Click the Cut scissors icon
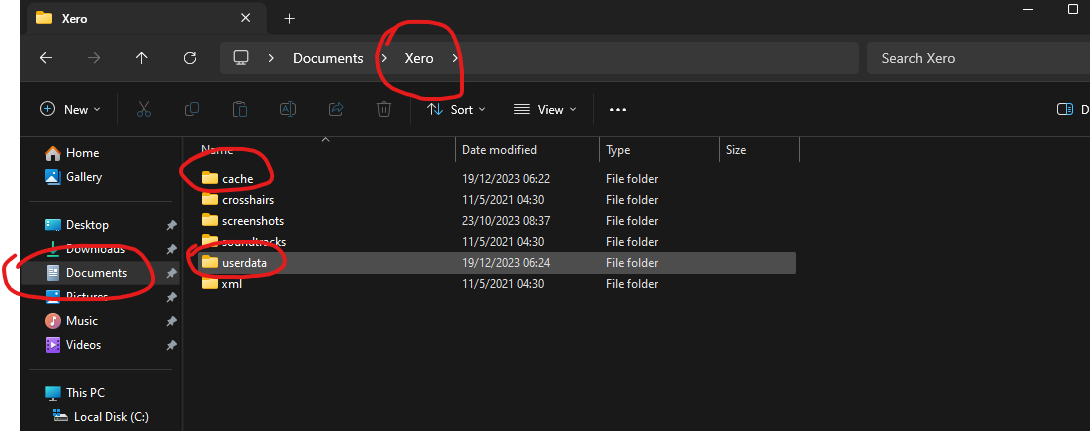Viewport: 1090px width, 431px height. tap(144, 110)
